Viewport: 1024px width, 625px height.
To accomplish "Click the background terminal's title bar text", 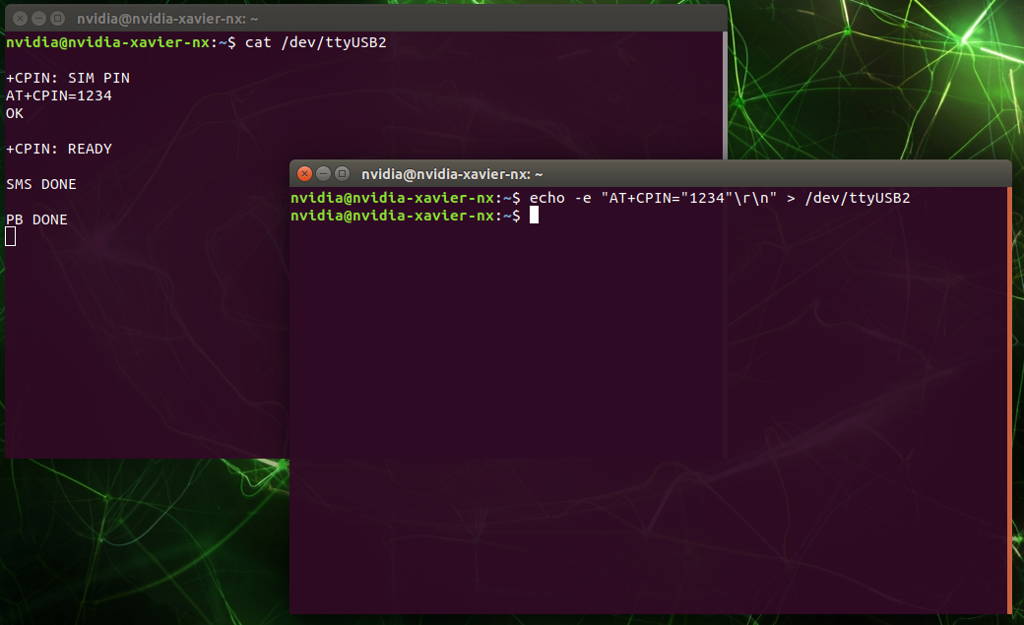I will pyautogui.click(x=167, y=19).
